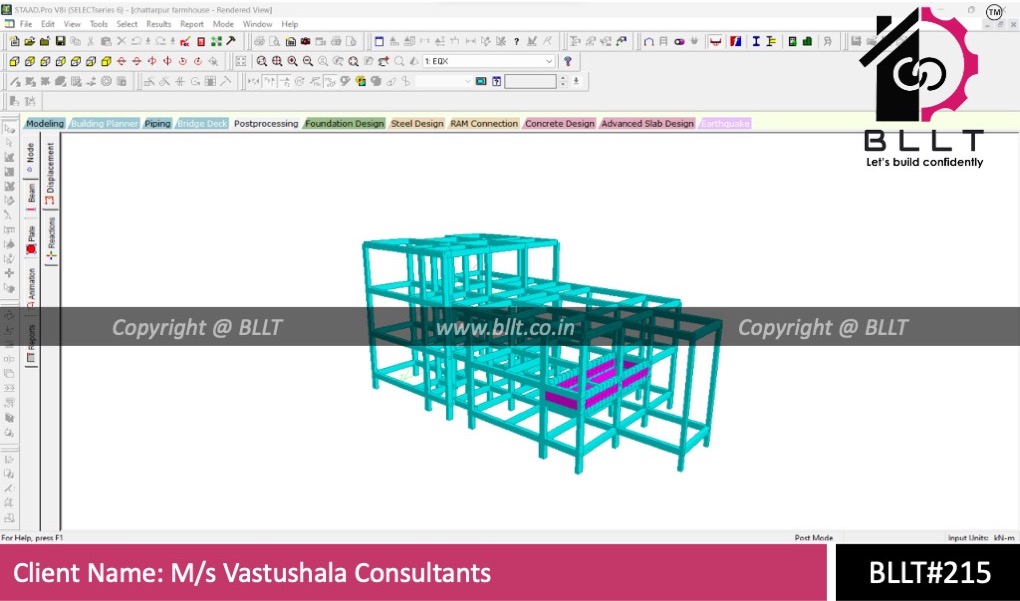Viewport: 1020px width, 601px height.
Task: Select the Plate vertical page tab
Action: coord(31,240)
